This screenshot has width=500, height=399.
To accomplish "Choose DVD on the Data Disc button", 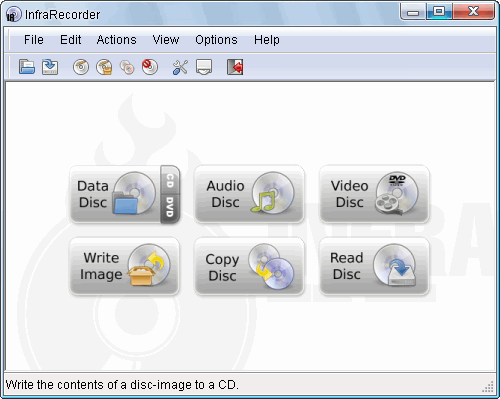I will (170, 209).
